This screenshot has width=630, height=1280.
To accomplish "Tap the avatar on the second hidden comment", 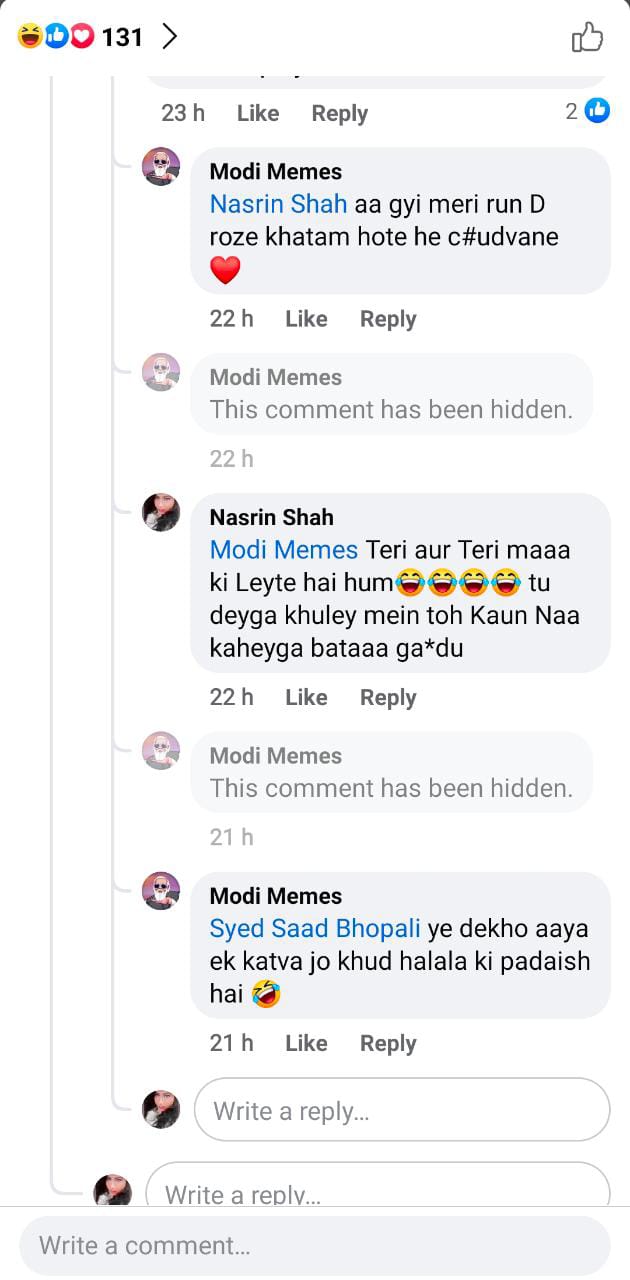I will pos(161,751).
